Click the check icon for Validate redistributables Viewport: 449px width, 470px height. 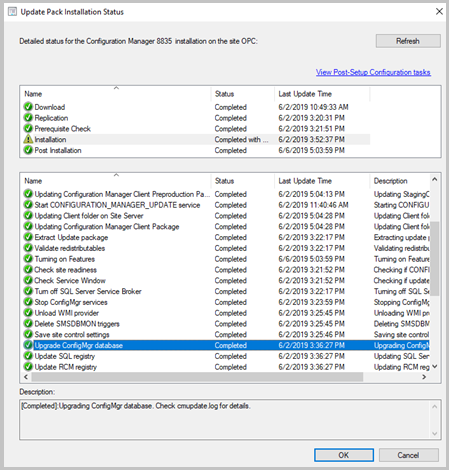point(28,248)
